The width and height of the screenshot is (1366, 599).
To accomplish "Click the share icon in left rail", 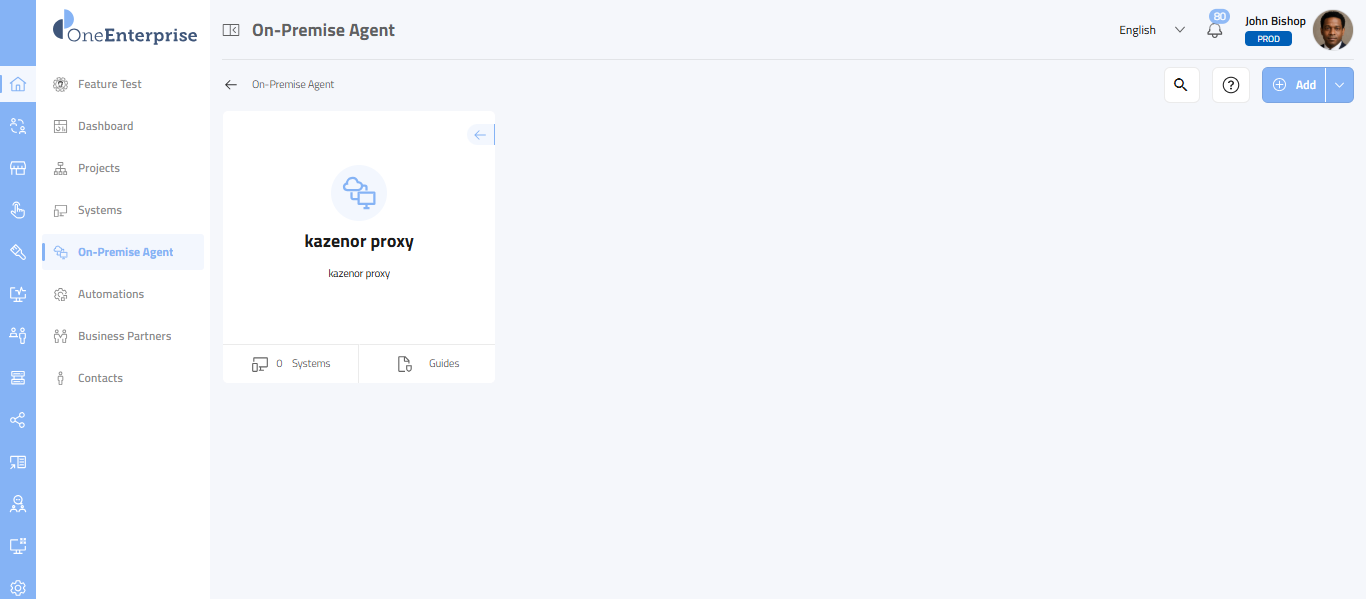I will (x=17, y=420).
